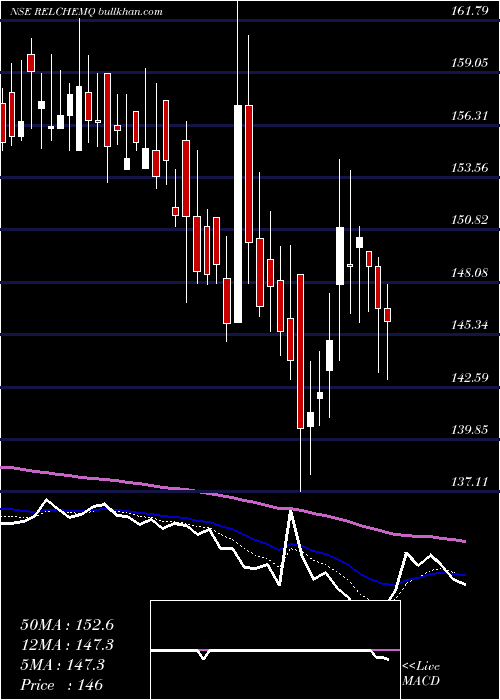Click the '5MA : 147.3' reading
The width and height of the screenshot is (500, 700).
coord(62,665)
